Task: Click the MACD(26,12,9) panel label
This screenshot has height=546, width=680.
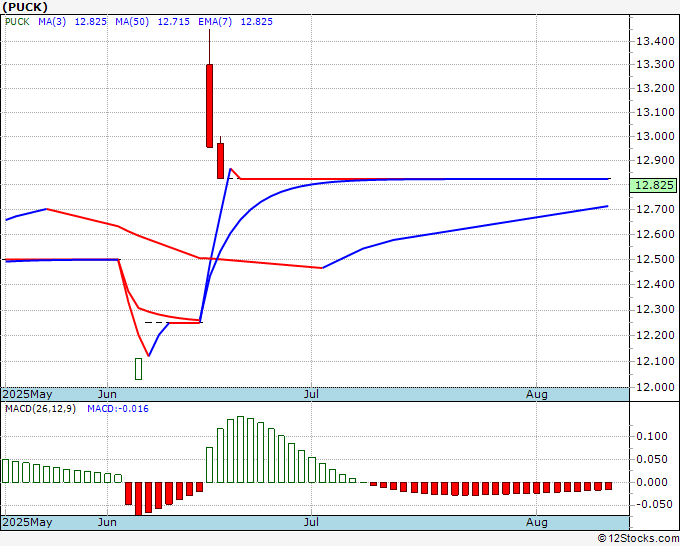Action: (x=40, y=409)
